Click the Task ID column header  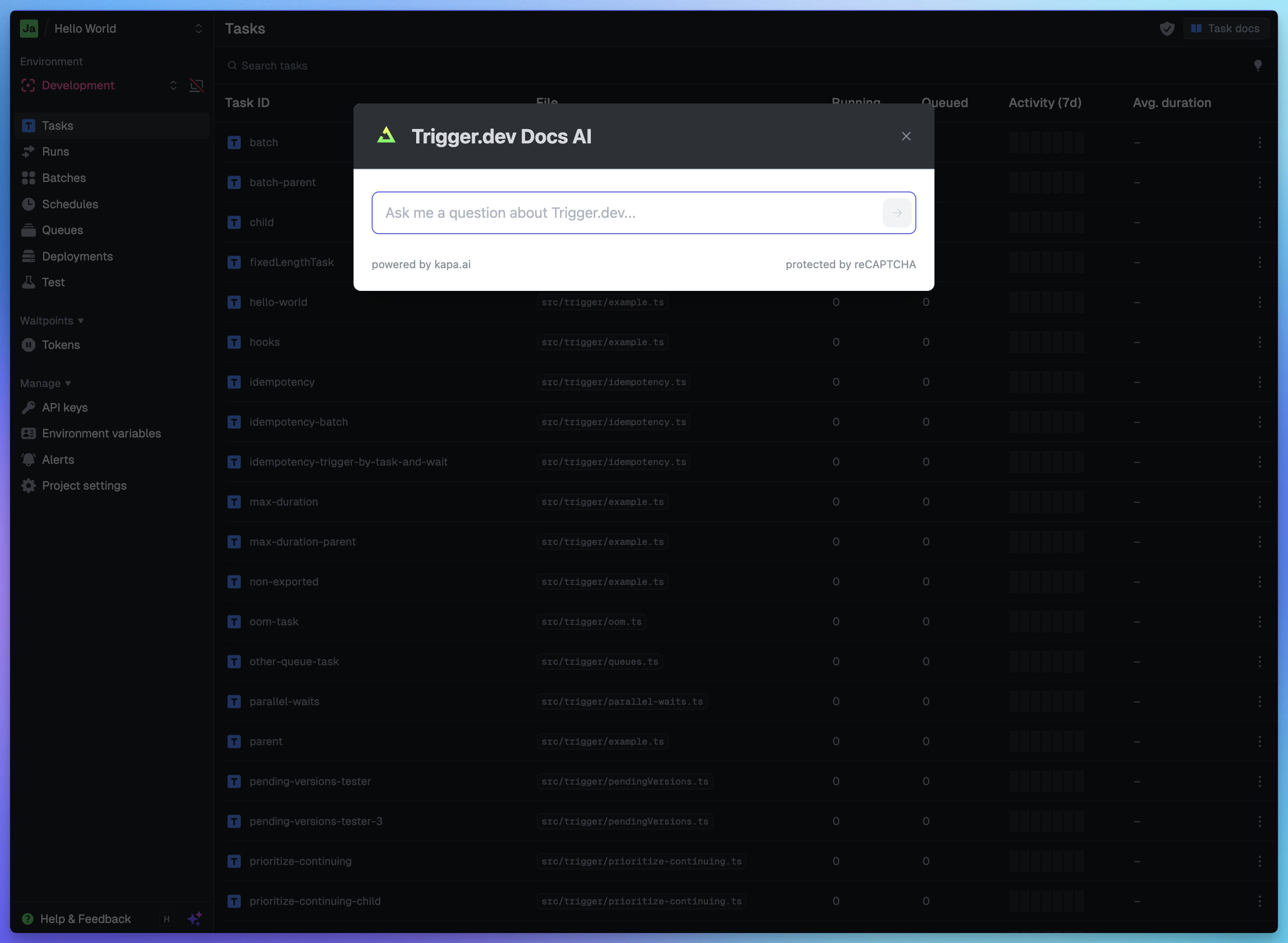click(247, 103)
